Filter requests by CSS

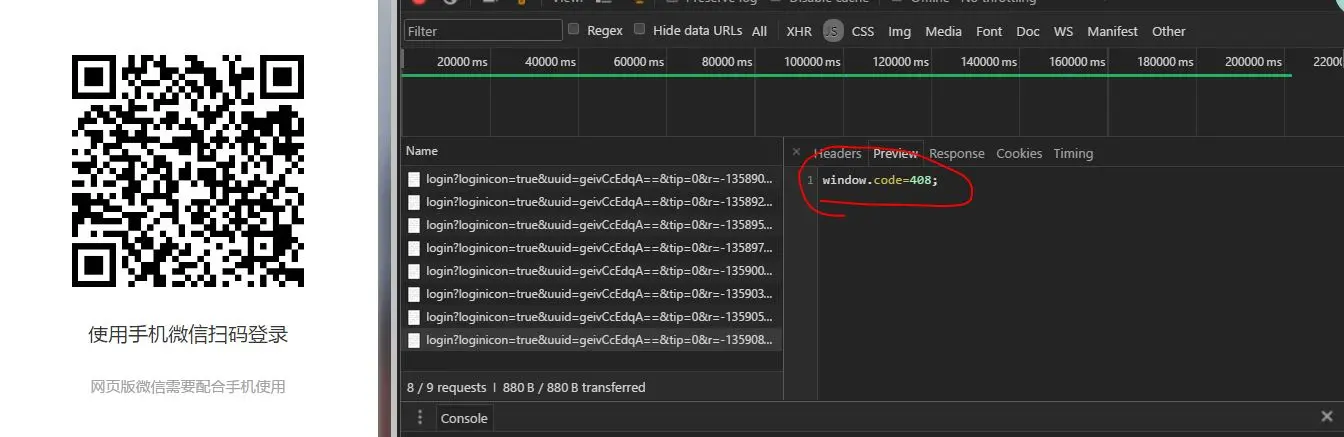coord(863,31)
